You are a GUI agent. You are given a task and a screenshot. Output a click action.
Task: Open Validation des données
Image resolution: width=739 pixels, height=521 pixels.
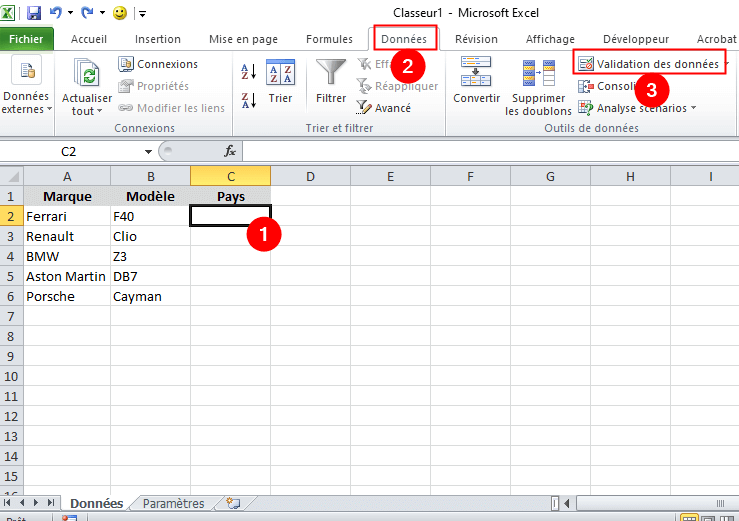tap(653, 64)
